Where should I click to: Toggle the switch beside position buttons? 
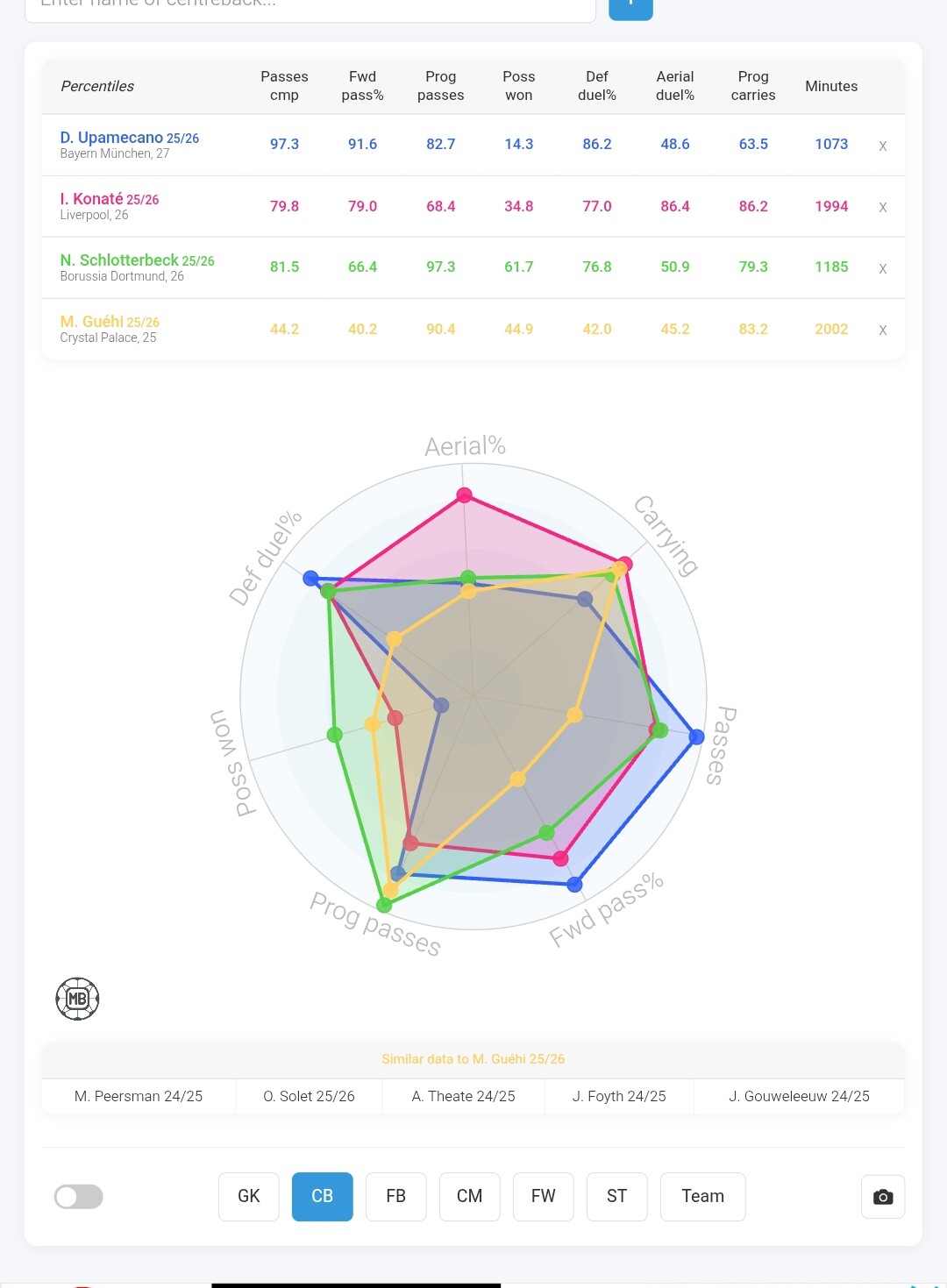coord(79,1197)
